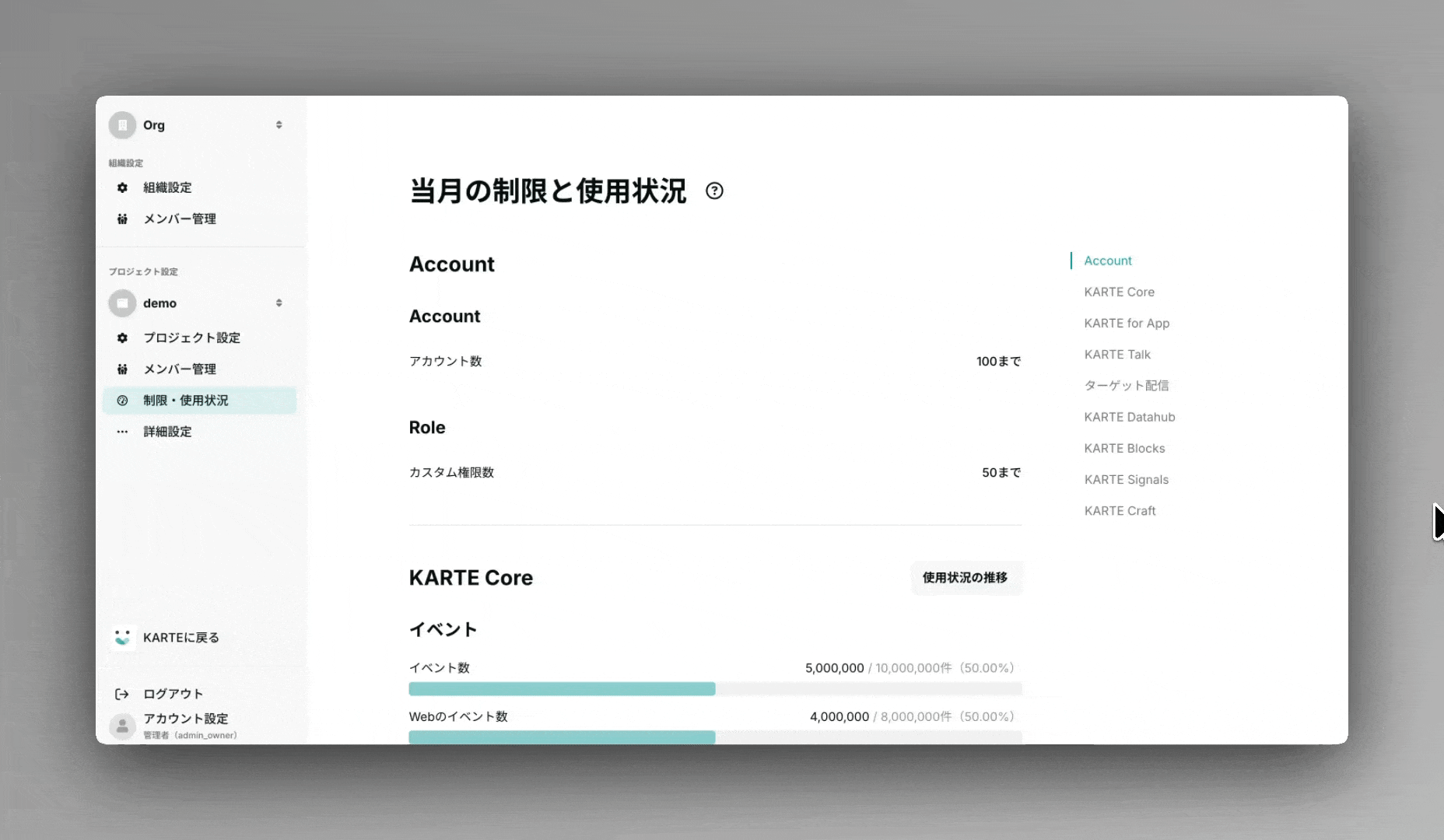Jump to ターゲット配信 section
This screenshot has width=1444, height=840.
(x=1127, y=386)
